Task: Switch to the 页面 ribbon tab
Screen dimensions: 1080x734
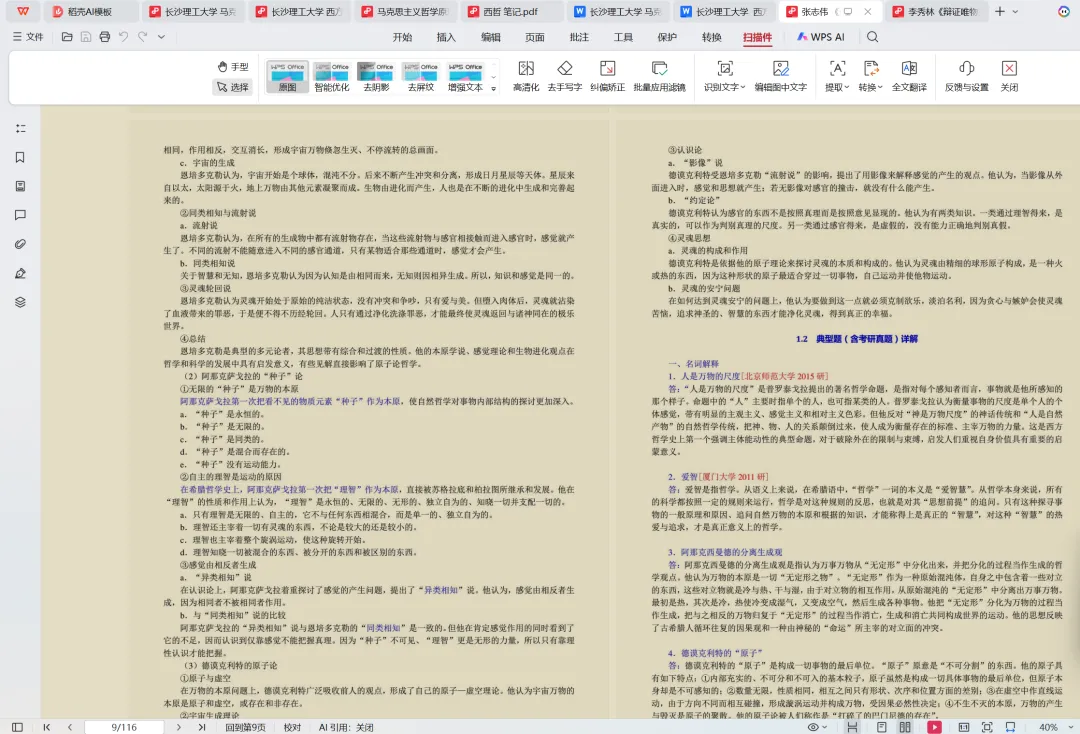Action: (x=534, y=37)
